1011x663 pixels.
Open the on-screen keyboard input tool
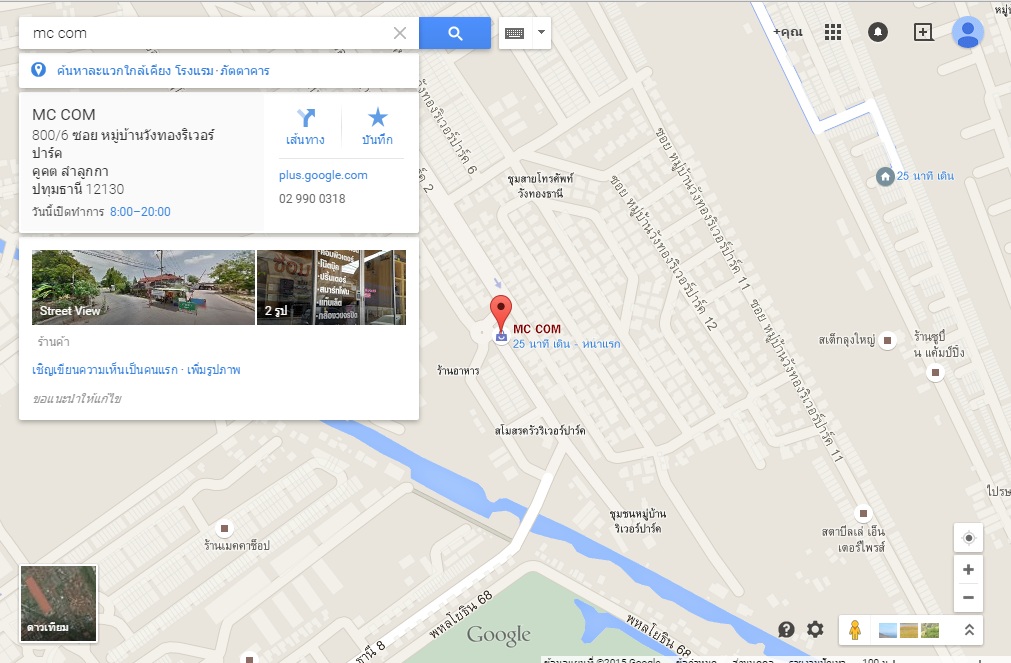pos(515,33)
